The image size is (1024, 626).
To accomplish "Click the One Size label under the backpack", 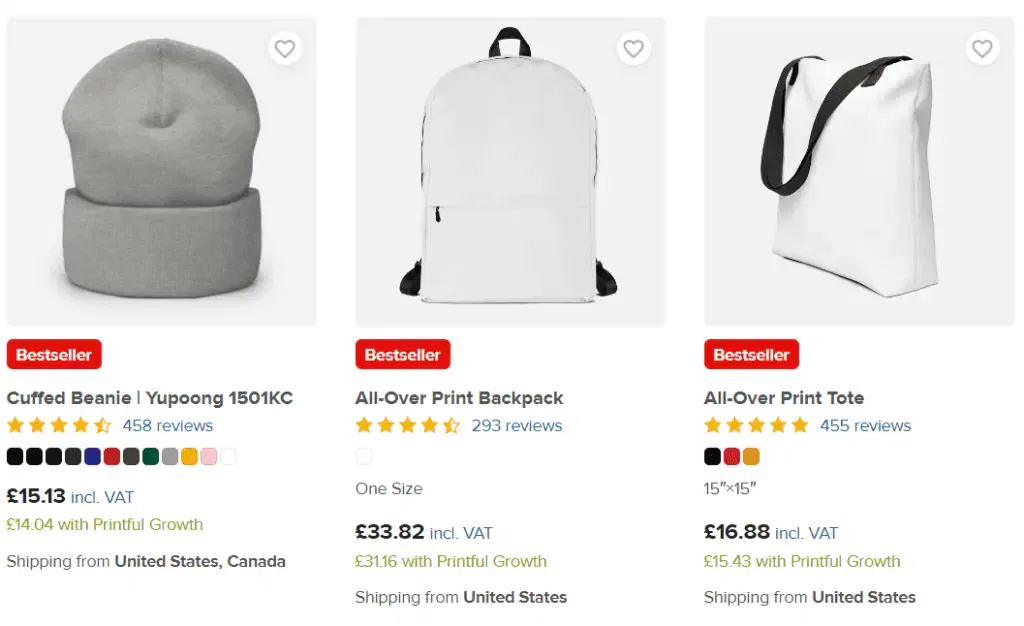I will click(x=389, y=489).
